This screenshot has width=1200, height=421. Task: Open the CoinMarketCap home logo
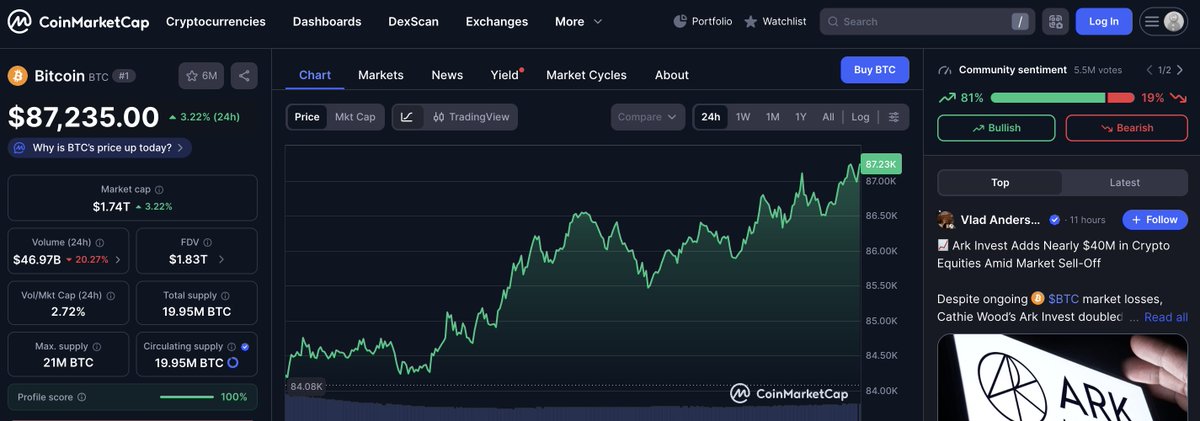coord(76,21)
